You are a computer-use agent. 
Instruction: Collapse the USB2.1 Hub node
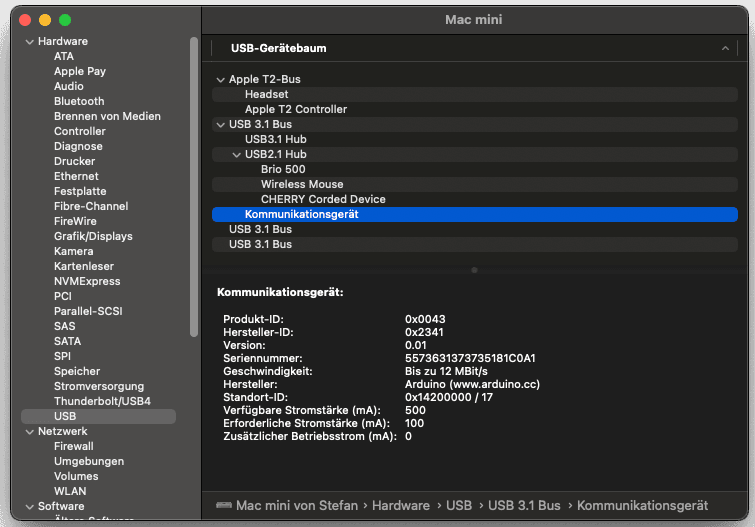[x=236, y=154]
